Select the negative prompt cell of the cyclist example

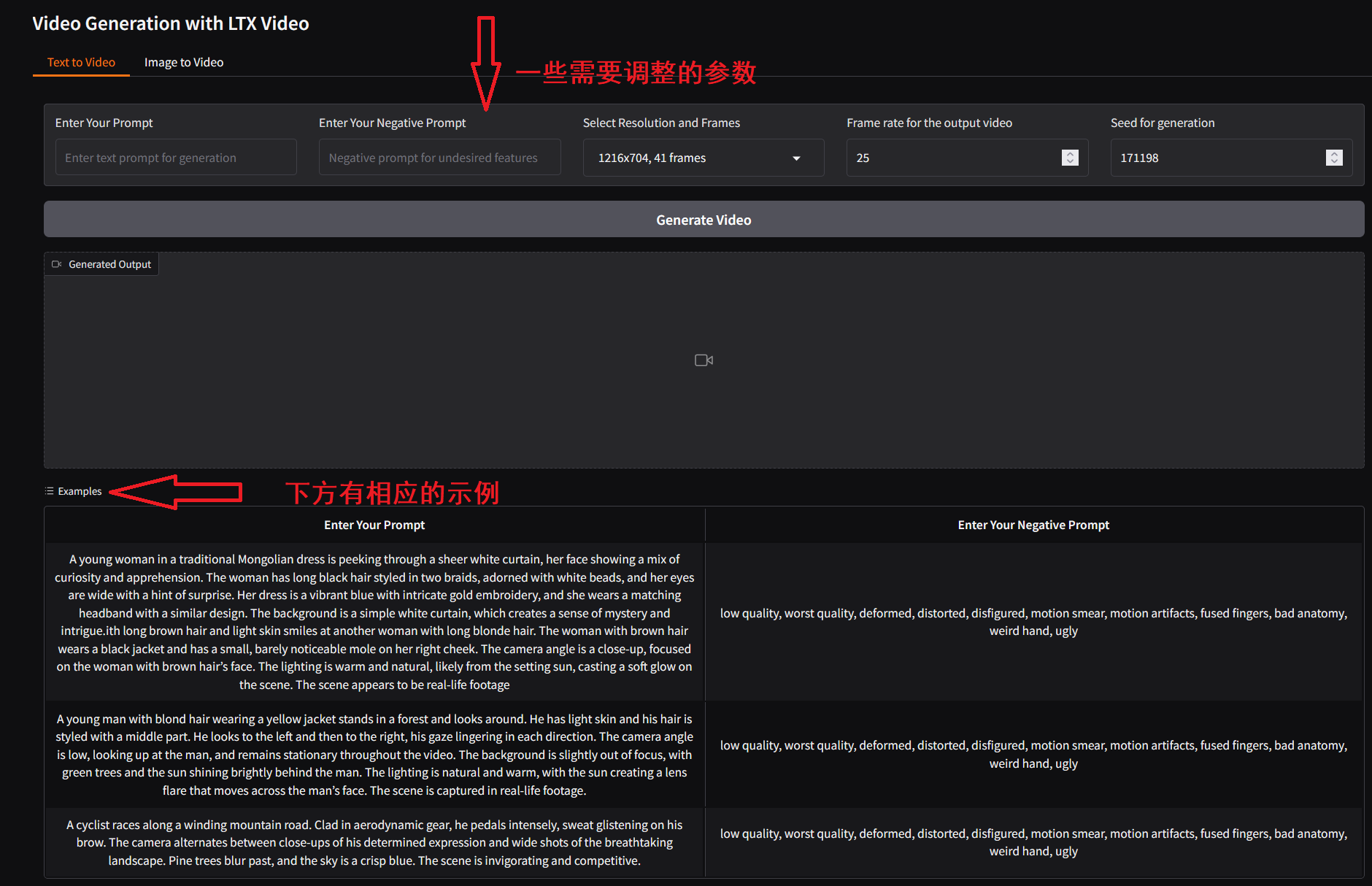tap(1033, 842)
